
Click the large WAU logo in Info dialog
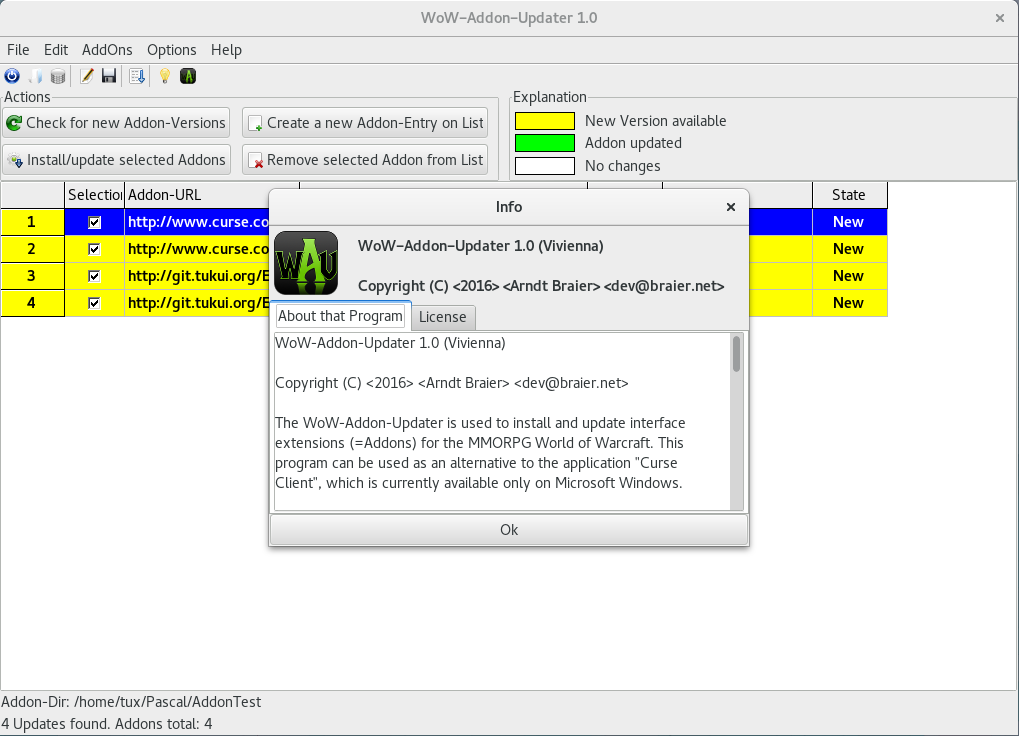coord(306,263)
